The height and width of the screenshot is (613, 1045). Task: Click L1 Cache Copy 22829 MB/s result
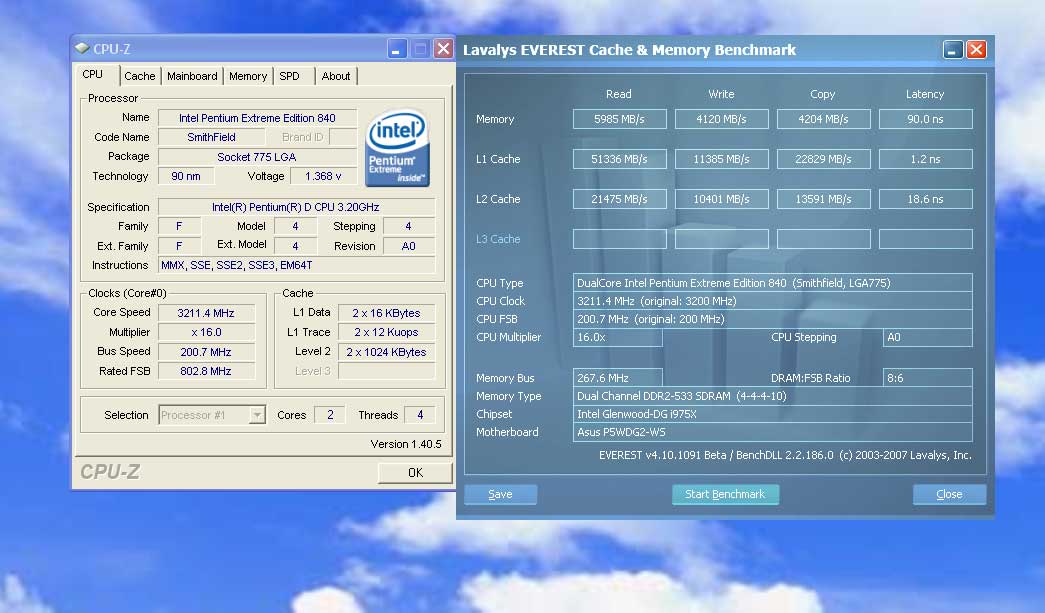tap(824, 159)
